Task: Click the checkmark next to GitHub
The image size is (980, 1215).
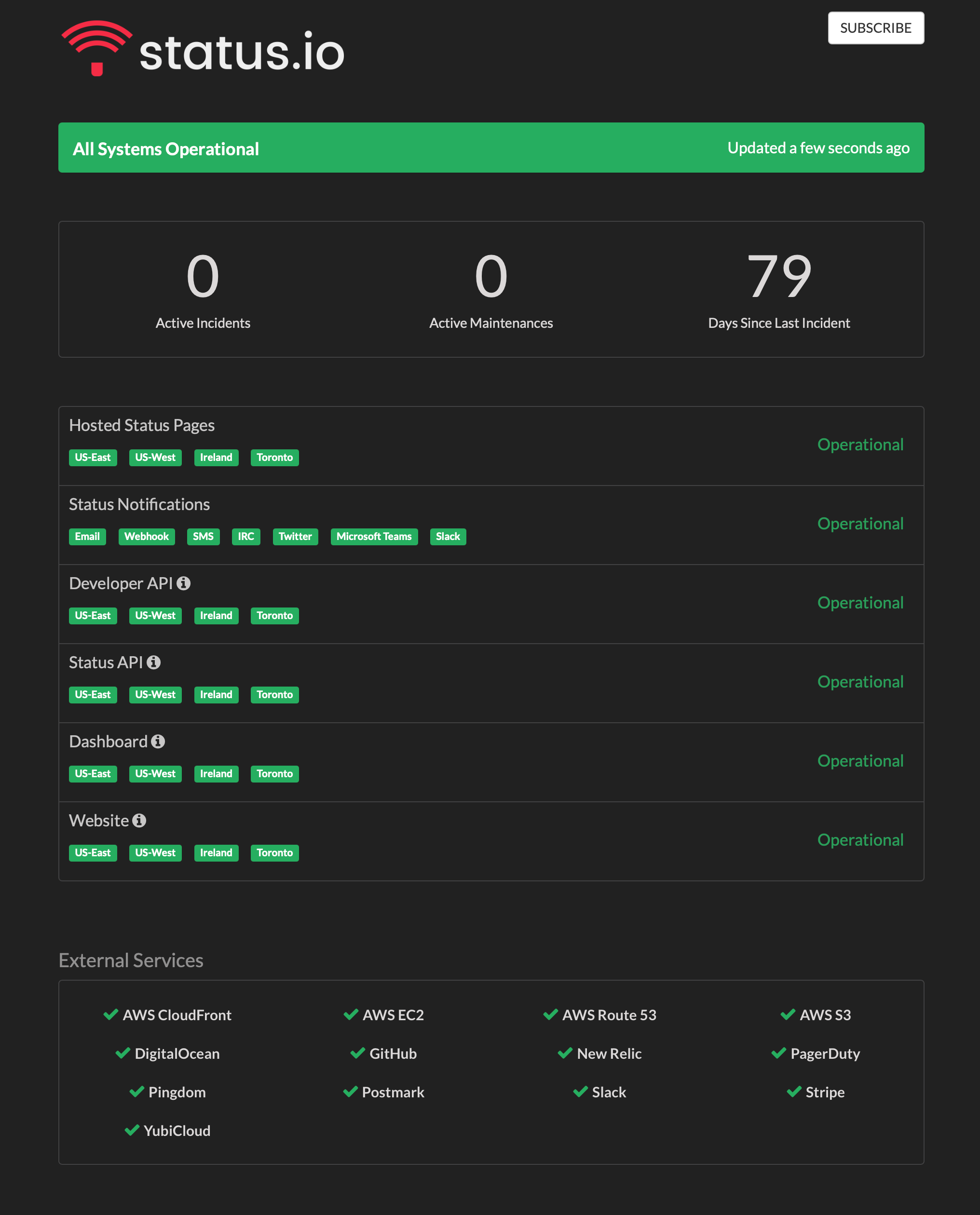Action: pos(357,1053)
